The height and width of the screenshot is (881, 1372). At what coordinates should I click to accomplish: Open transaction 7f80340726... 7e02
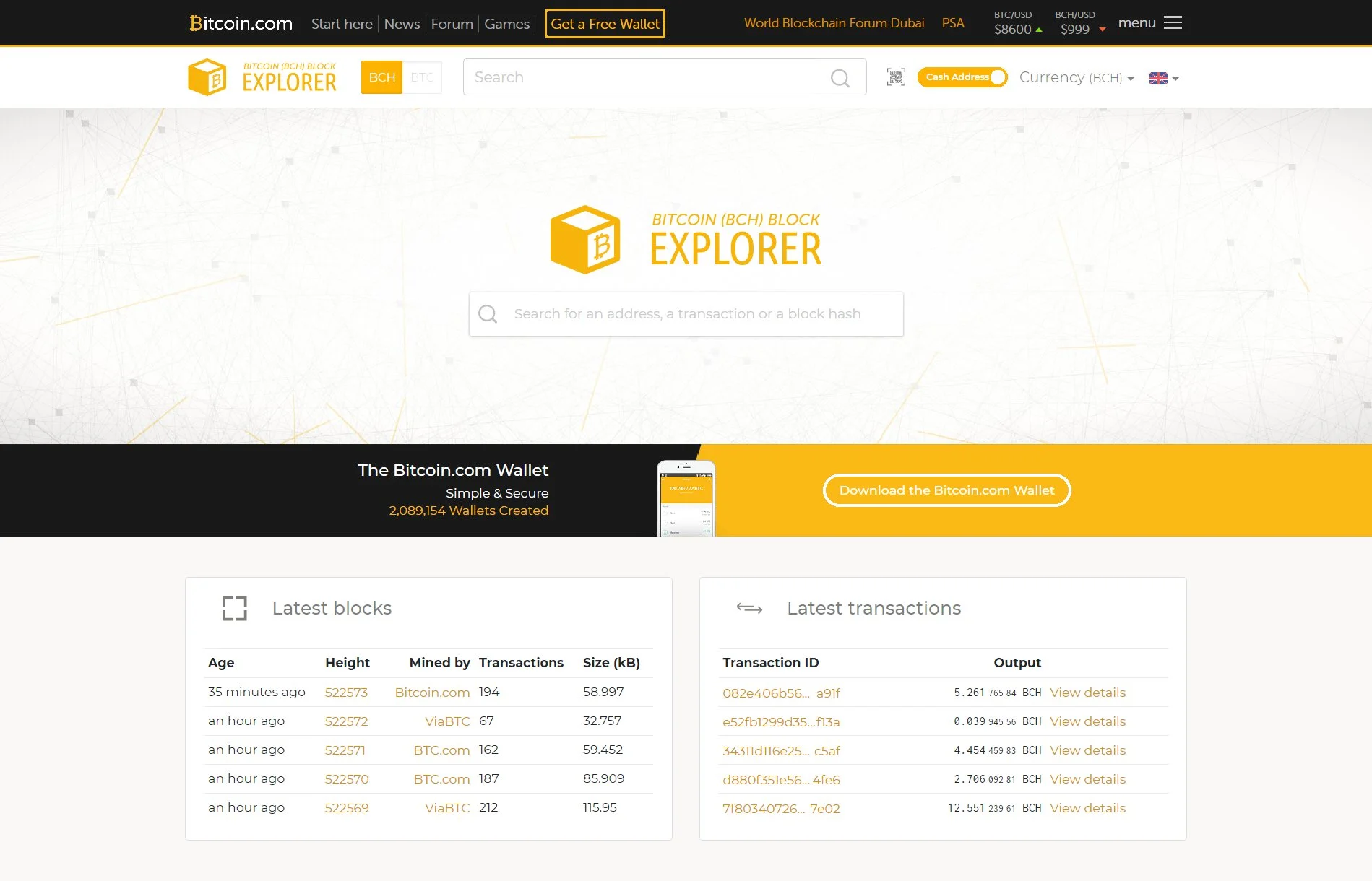click(x=781, y=809)
